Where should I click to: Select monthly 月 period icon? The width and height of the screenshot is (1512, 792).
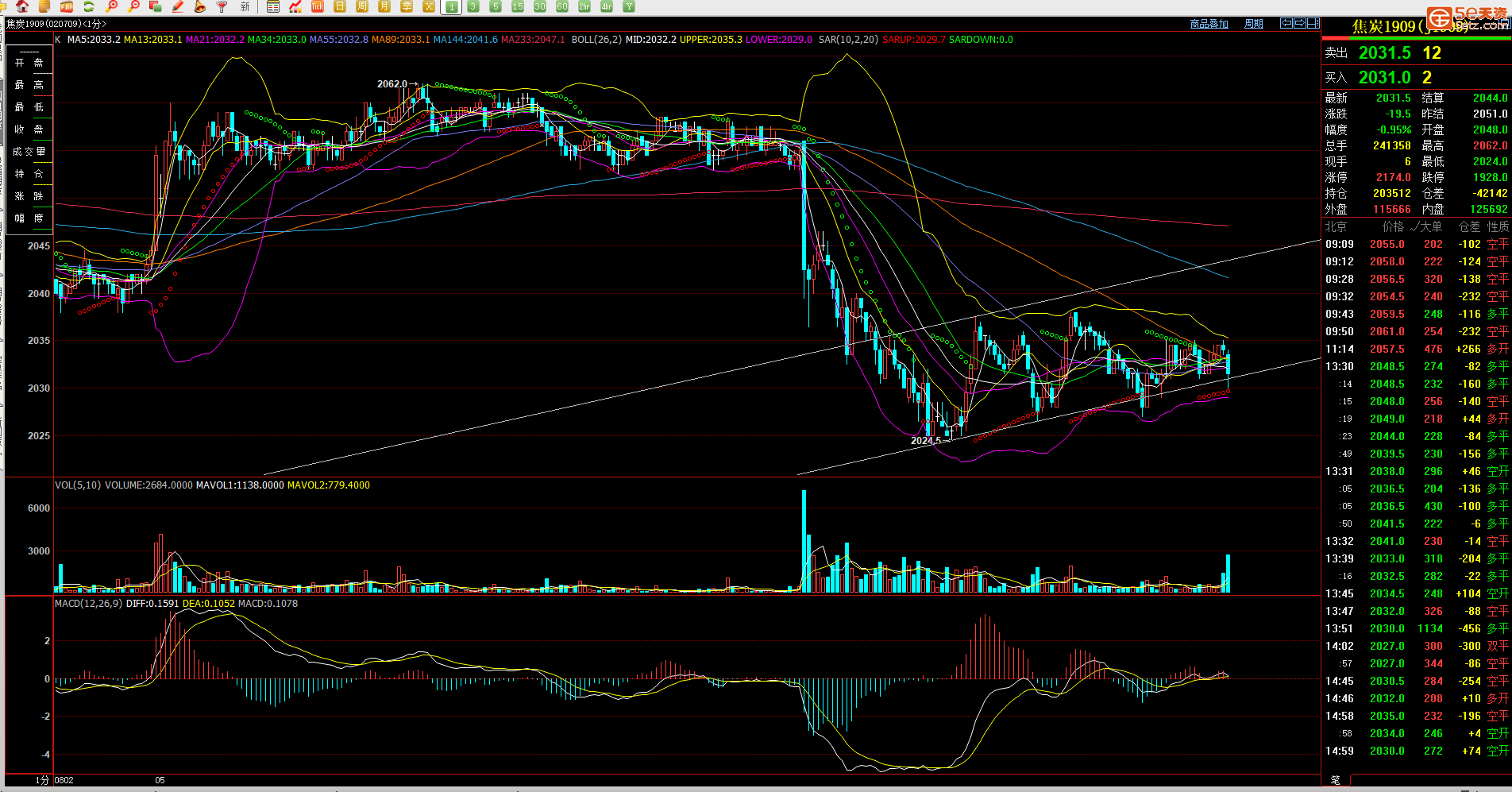pos(384,6)
